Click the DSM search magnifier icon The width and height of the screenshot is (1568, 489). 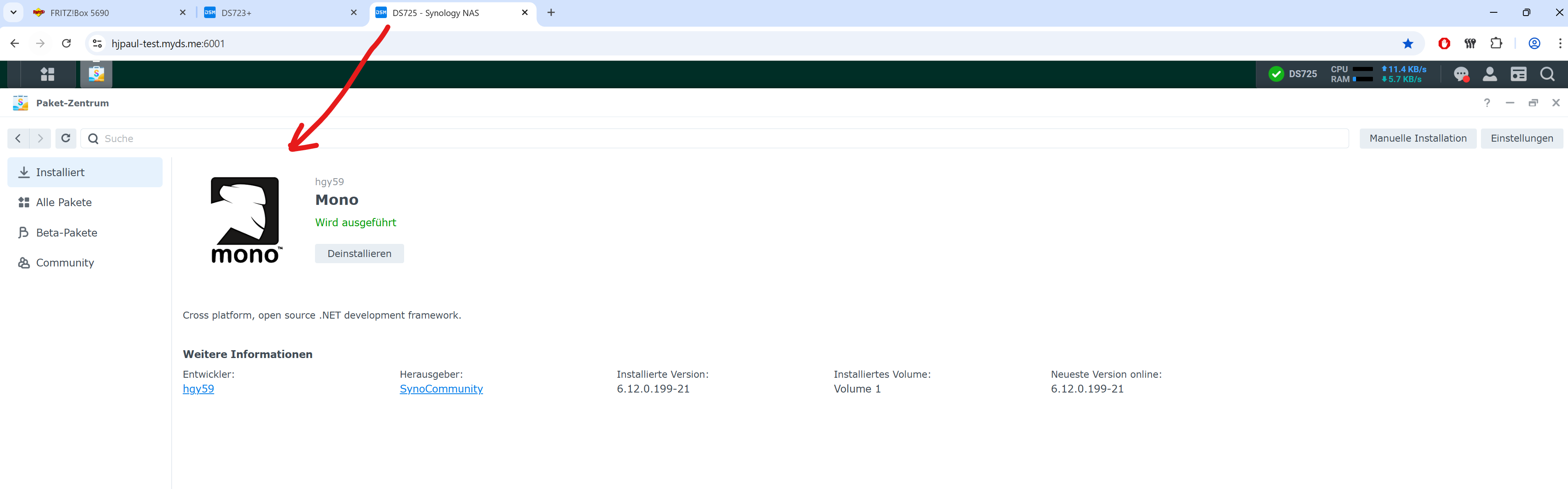click(1547, 74)
